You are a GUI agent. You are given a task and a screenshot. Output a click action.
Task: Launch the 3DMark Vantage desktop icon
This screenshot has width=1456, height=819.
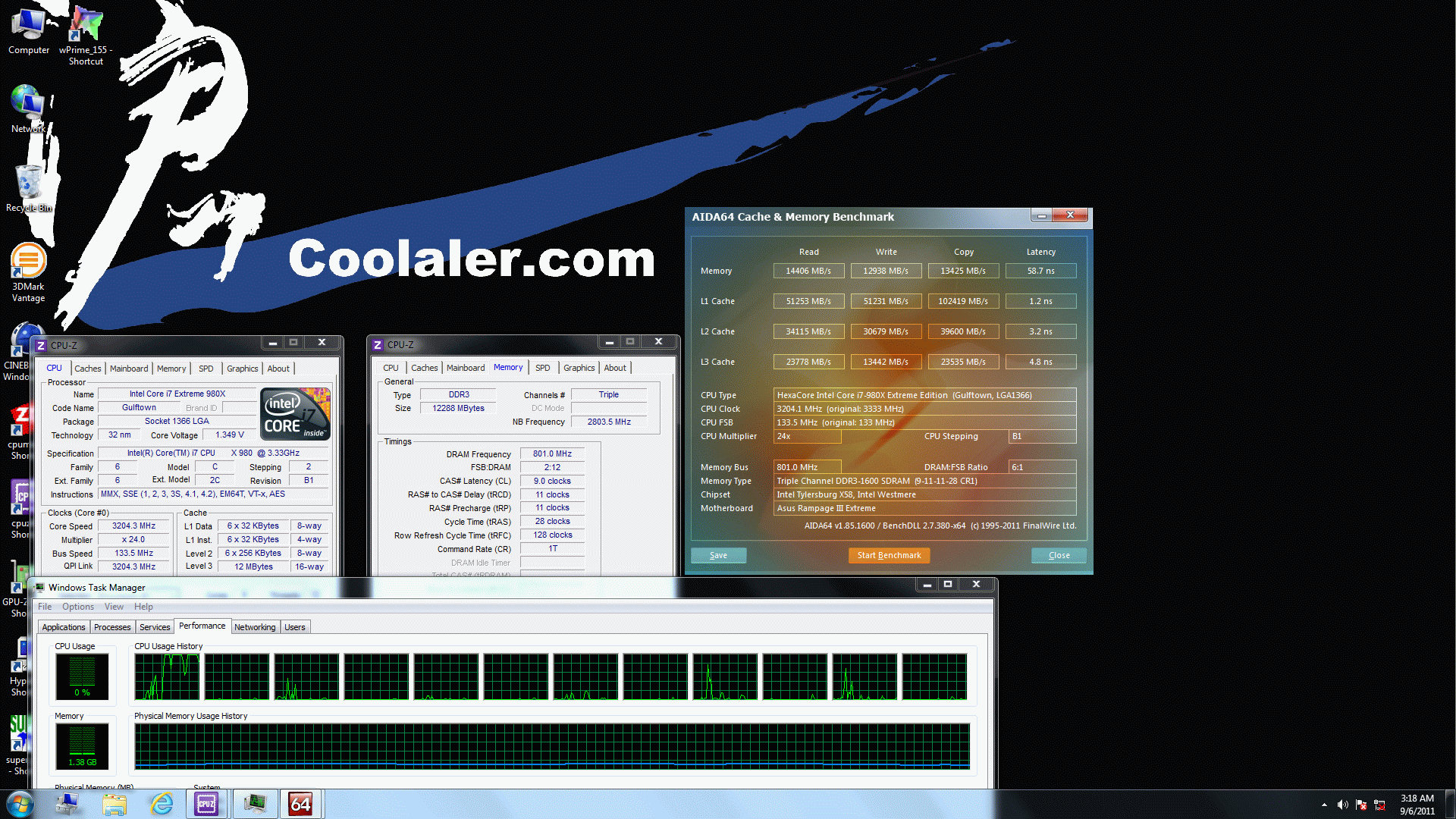28,273
